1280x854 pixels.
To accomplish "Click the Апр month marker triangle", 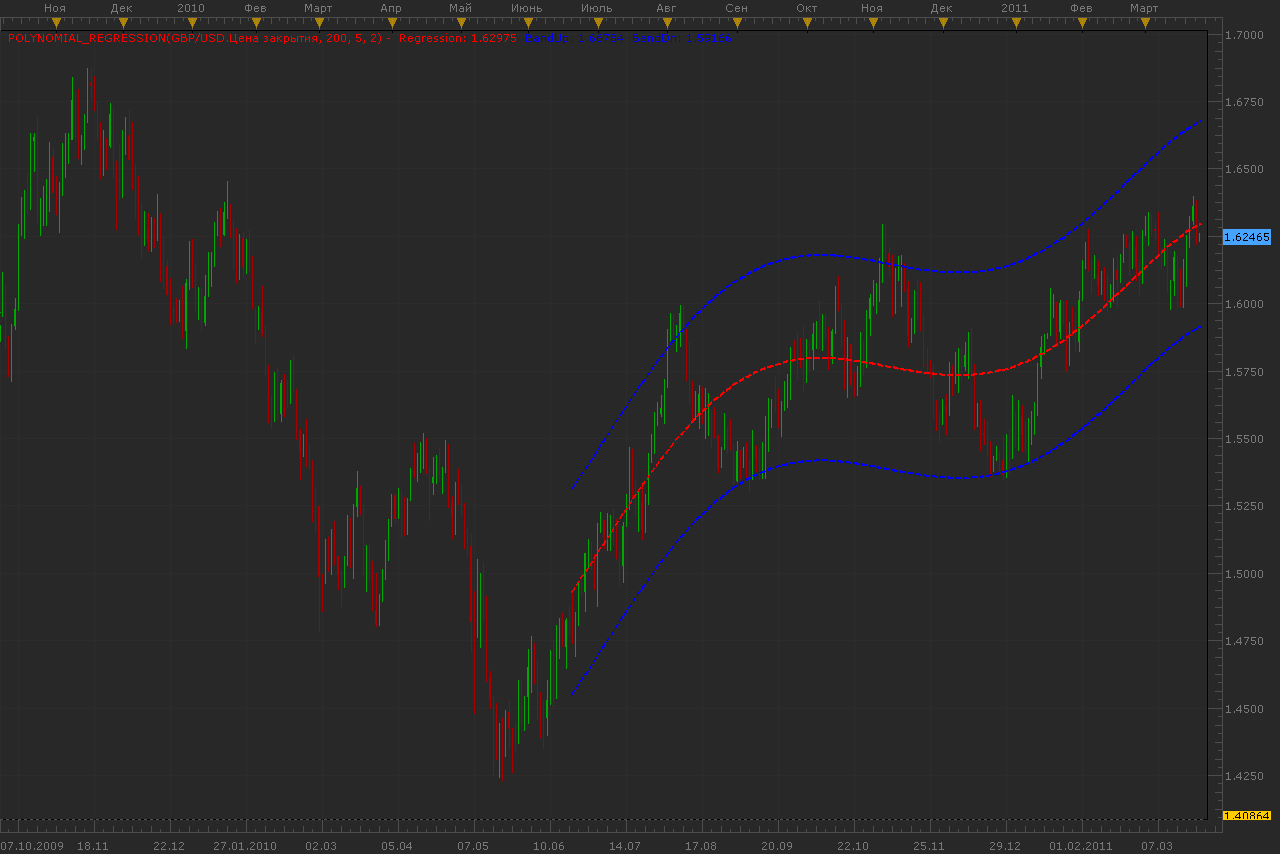I will pyautogui.click(x=391, y=21).
